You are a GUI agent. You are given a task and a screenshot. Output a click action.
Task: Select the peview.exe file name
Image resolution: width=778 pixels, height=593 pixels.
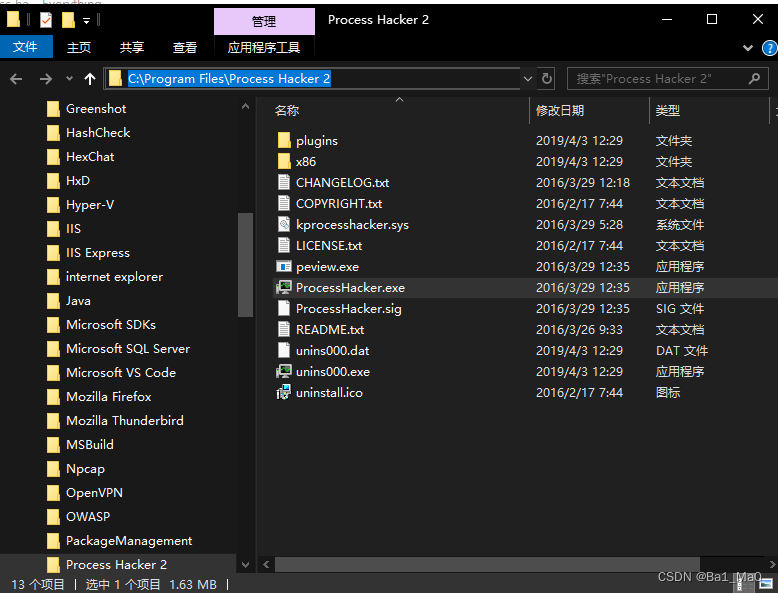(327, 267)
